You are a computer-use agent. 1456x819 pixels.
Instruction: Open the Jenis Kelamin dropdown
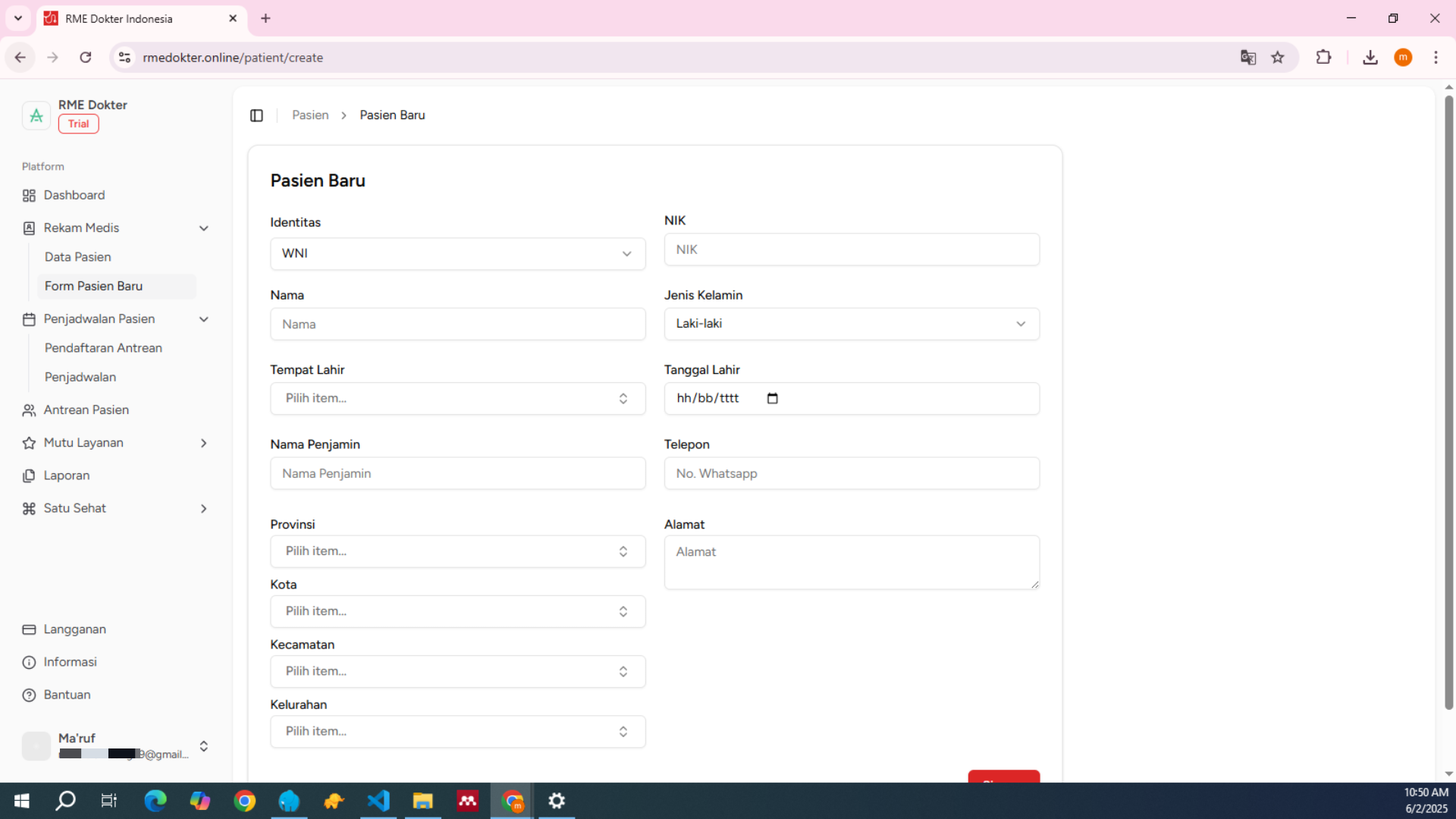pyautogui.click(x=851, y=324)
